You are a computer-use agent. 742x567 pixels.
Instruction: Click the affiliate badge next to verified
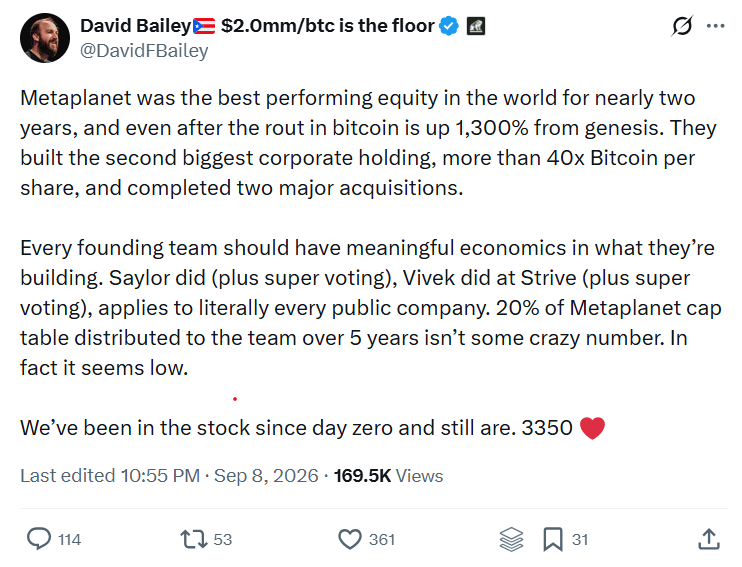[x=476, y=26]
